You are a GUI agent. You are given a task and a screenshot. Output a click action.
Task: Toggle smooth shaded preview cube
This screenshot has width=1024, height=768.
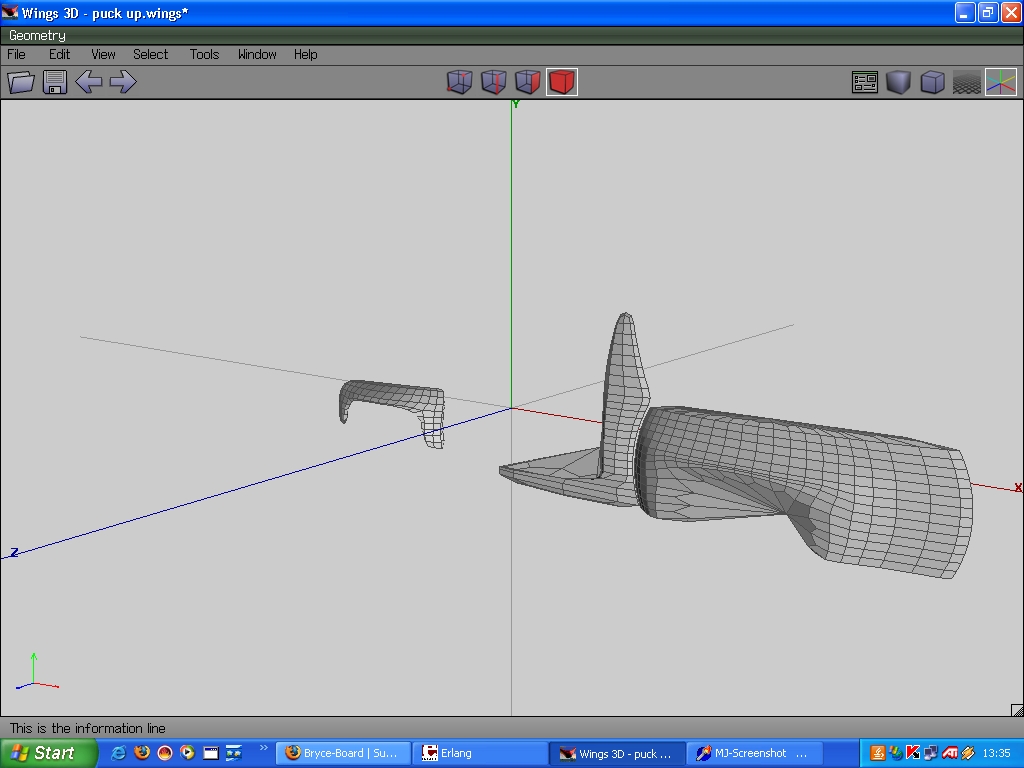point(898,82)
